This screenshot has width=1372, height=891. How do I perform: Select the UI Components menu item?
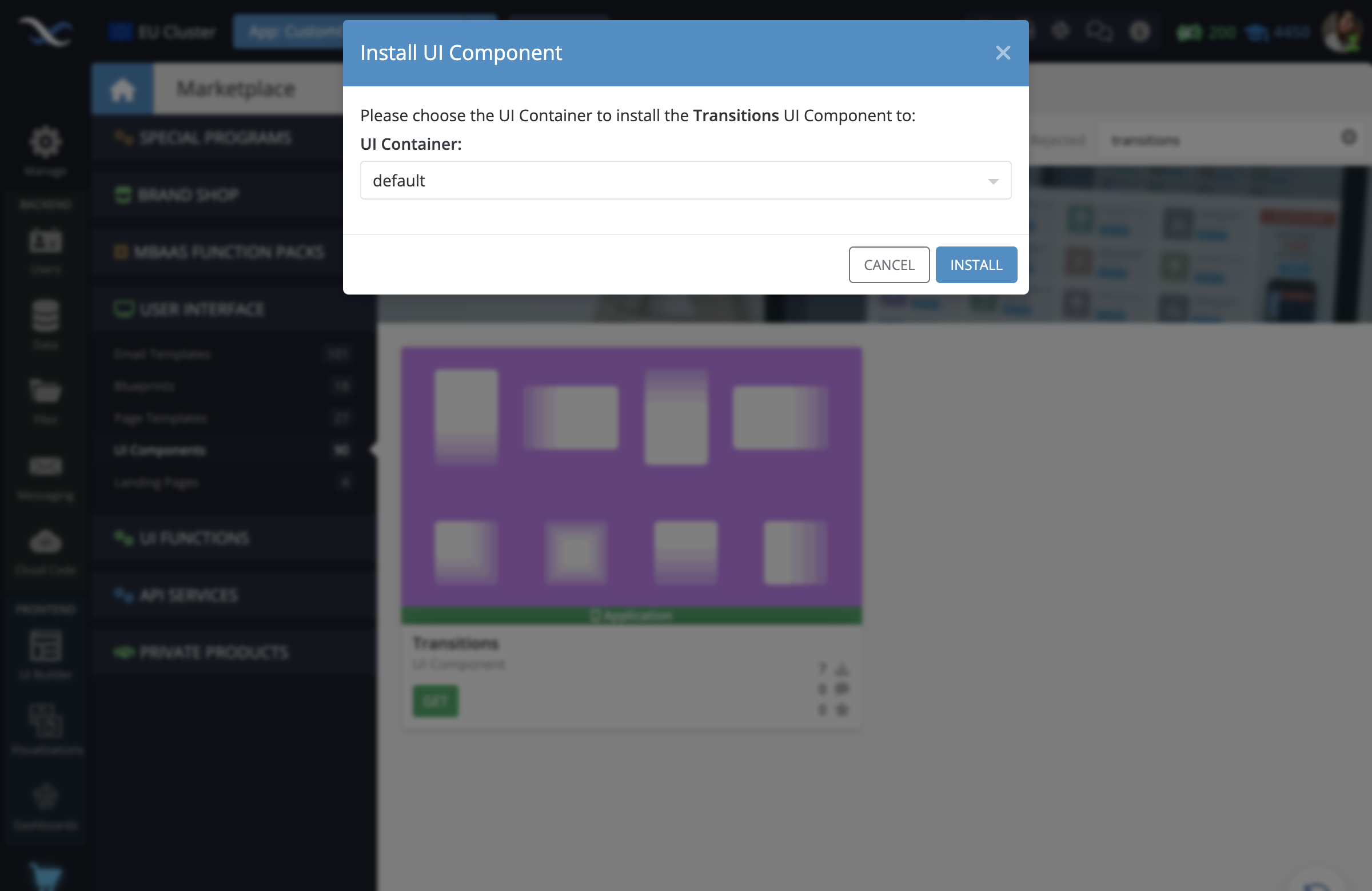[x=160, y=449]
